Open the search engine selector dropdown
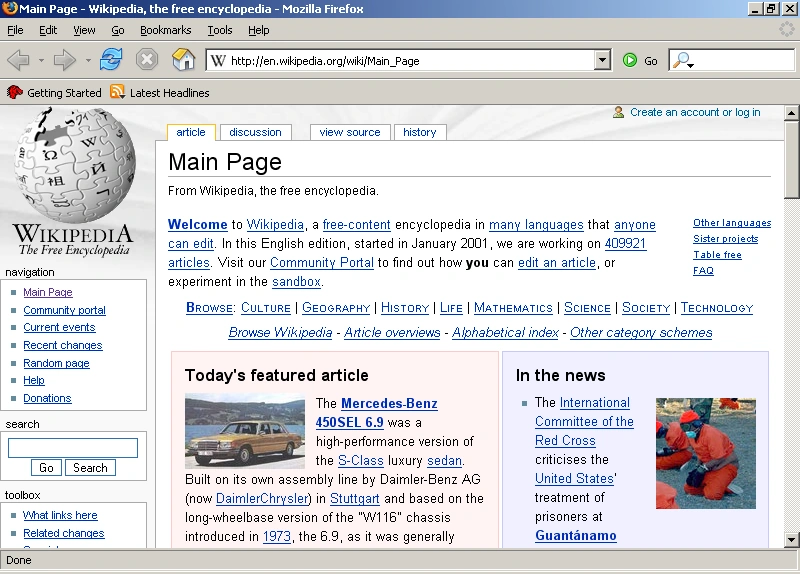The width and height of the screenshot is (800, 574). [x=683, y=61]
